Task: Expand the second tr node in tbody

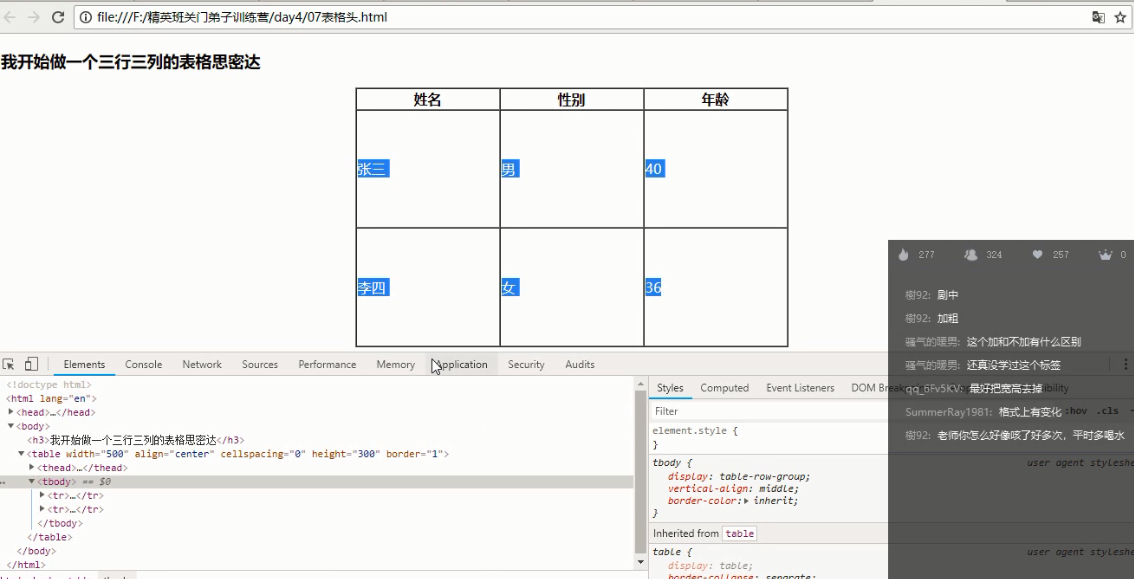Action: point(42,509)
